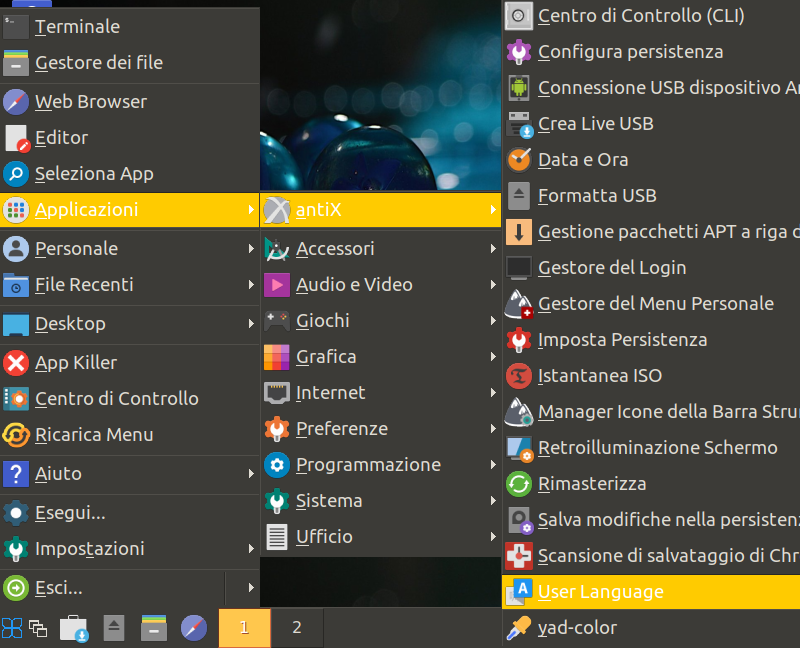Click Configura persistenza icon

pos(519,52)
